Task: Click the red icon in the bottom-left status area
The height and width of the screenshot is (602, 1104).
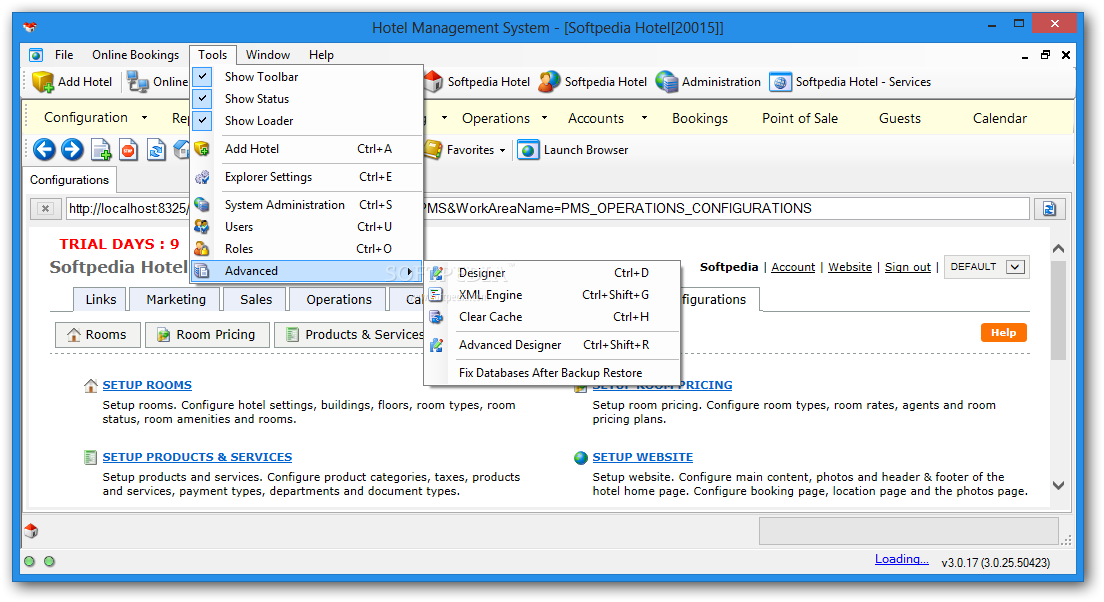Action: point(31,530)
